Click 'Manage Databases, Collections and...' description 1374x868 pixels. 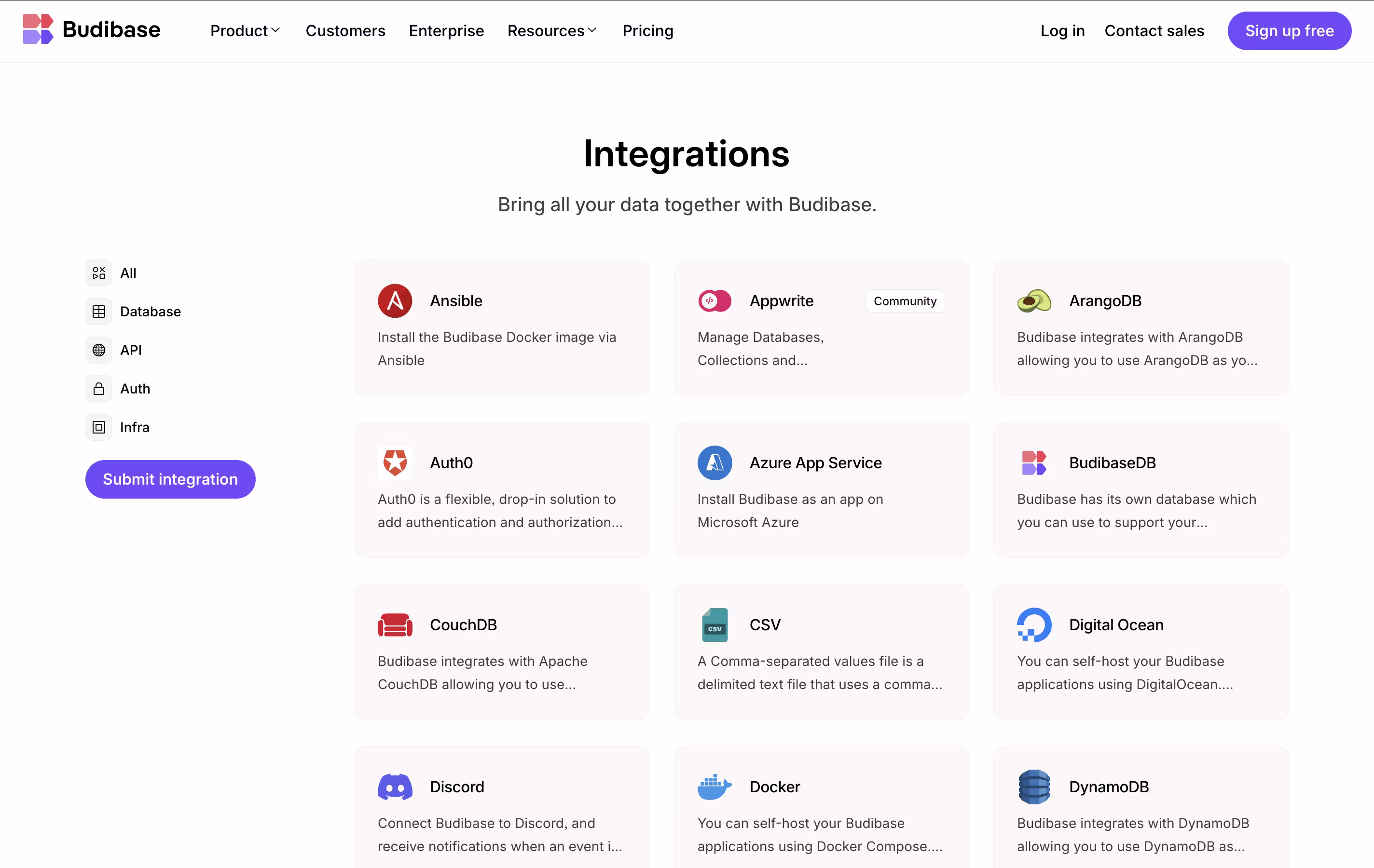[760, 349]
